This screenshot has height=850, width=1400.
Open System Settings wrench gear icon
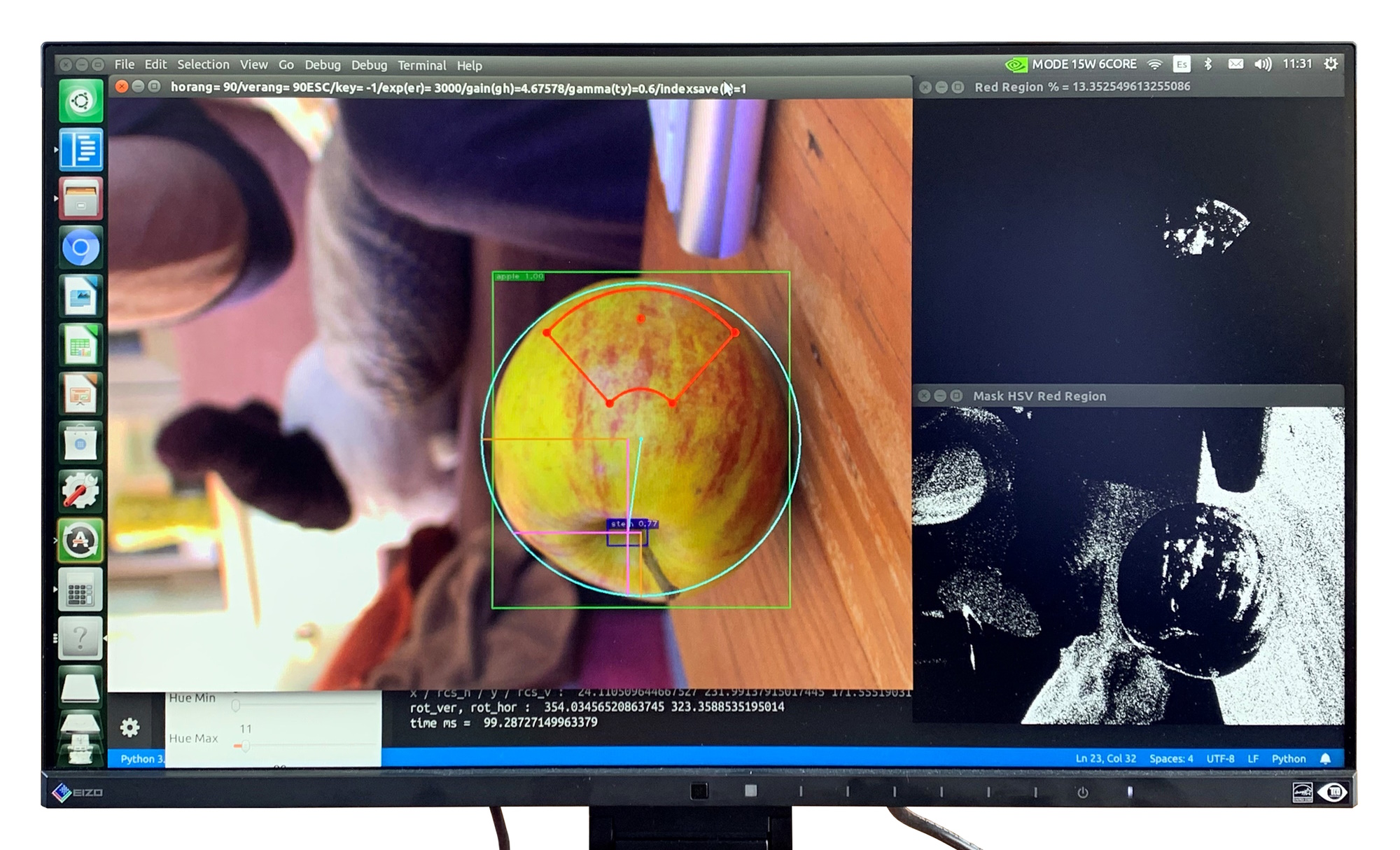pos(80,492)
